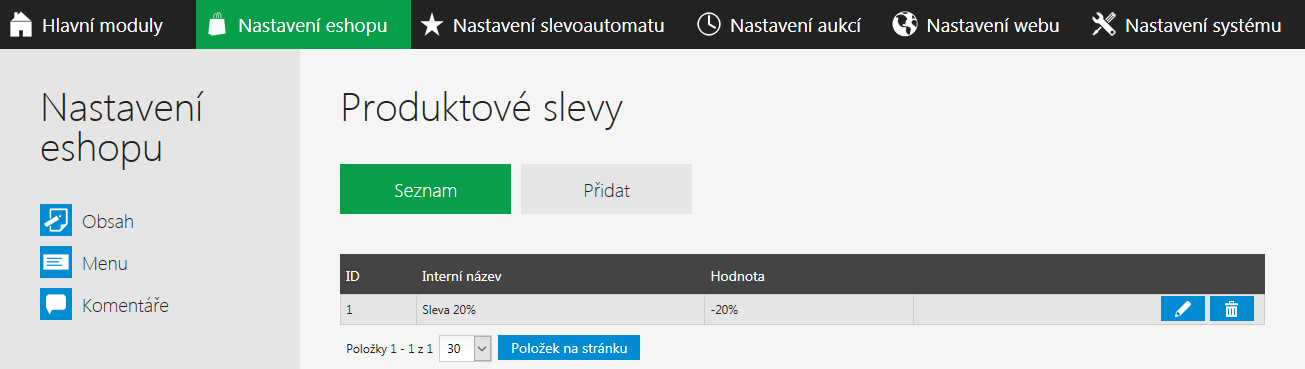The width and height of the screenshot is (1305, 369).
Task: Click the globe icon for Nastavení webu
Action: (905, 25)
